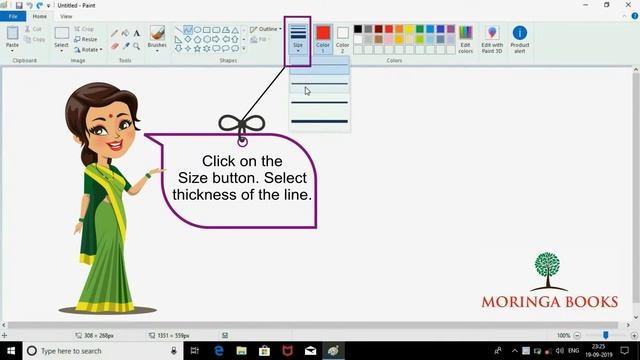Choose the Pentagon shape

tap(197, 40)
